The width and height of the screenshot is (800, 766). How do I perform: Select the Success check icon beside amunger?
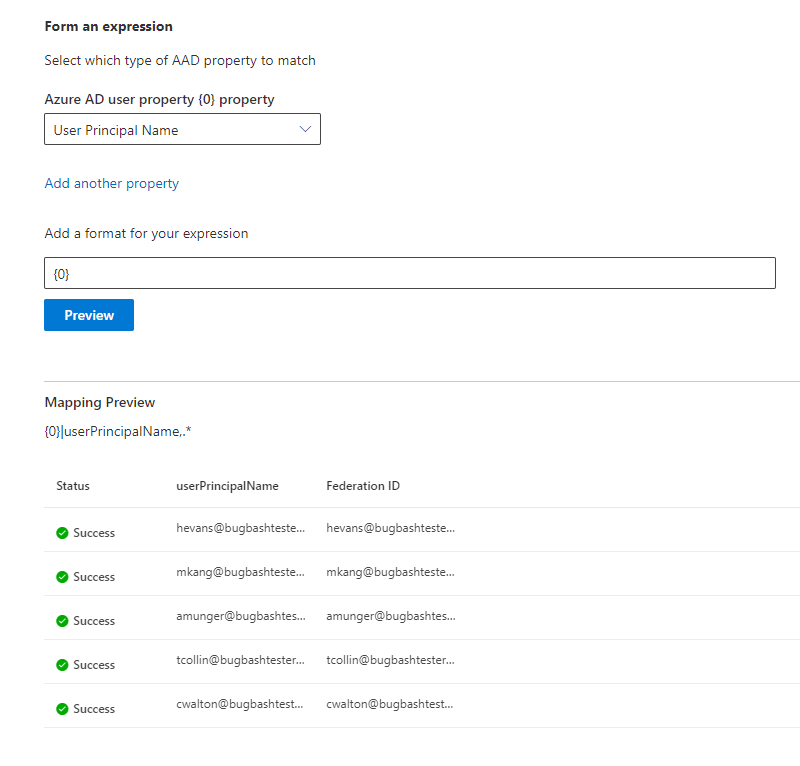pos(61,620)
